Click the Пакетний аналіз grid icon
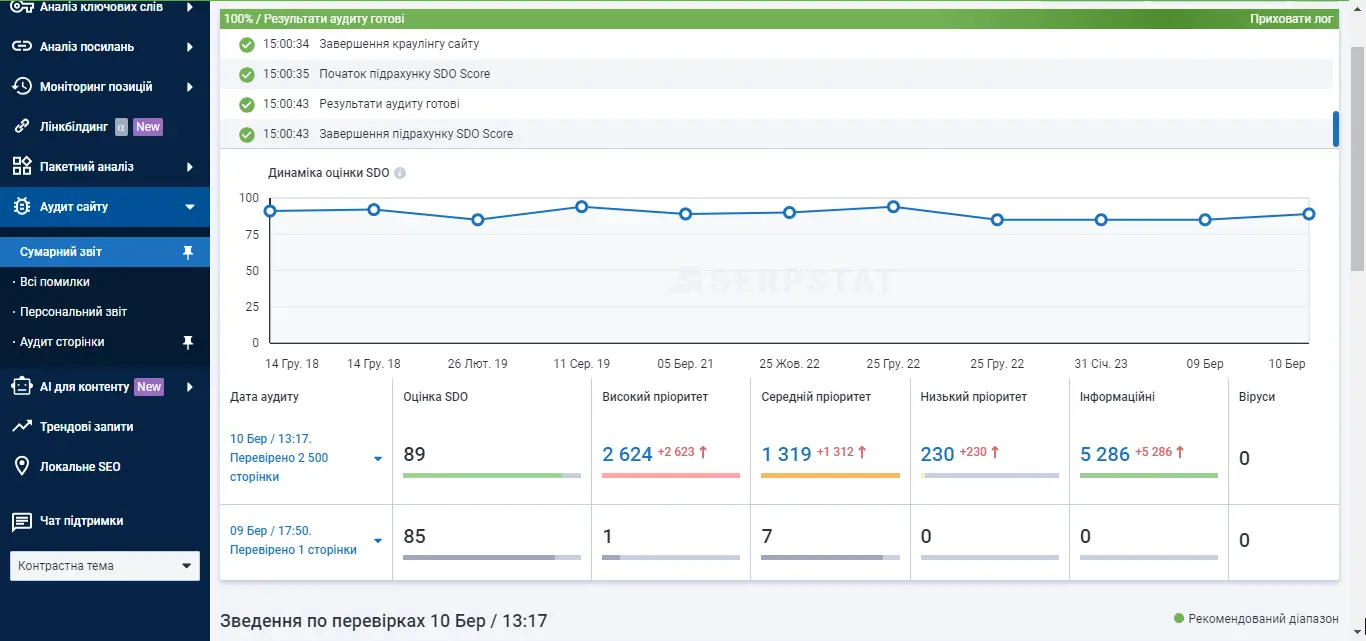 21,167
